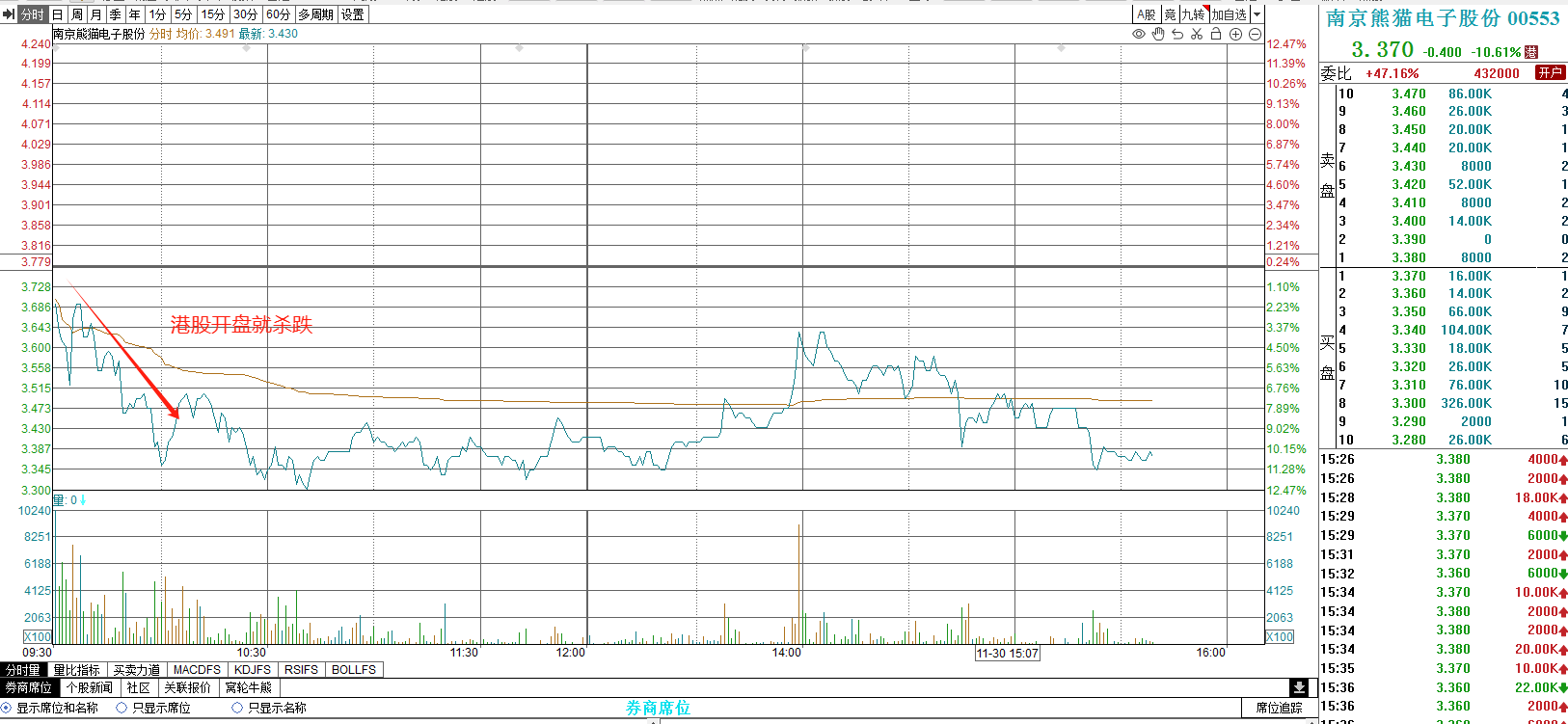The width and height of the screenshot is (1568, 724).
Task: Click the 11-30 15:07 time marker
Action: (1008, 654)
